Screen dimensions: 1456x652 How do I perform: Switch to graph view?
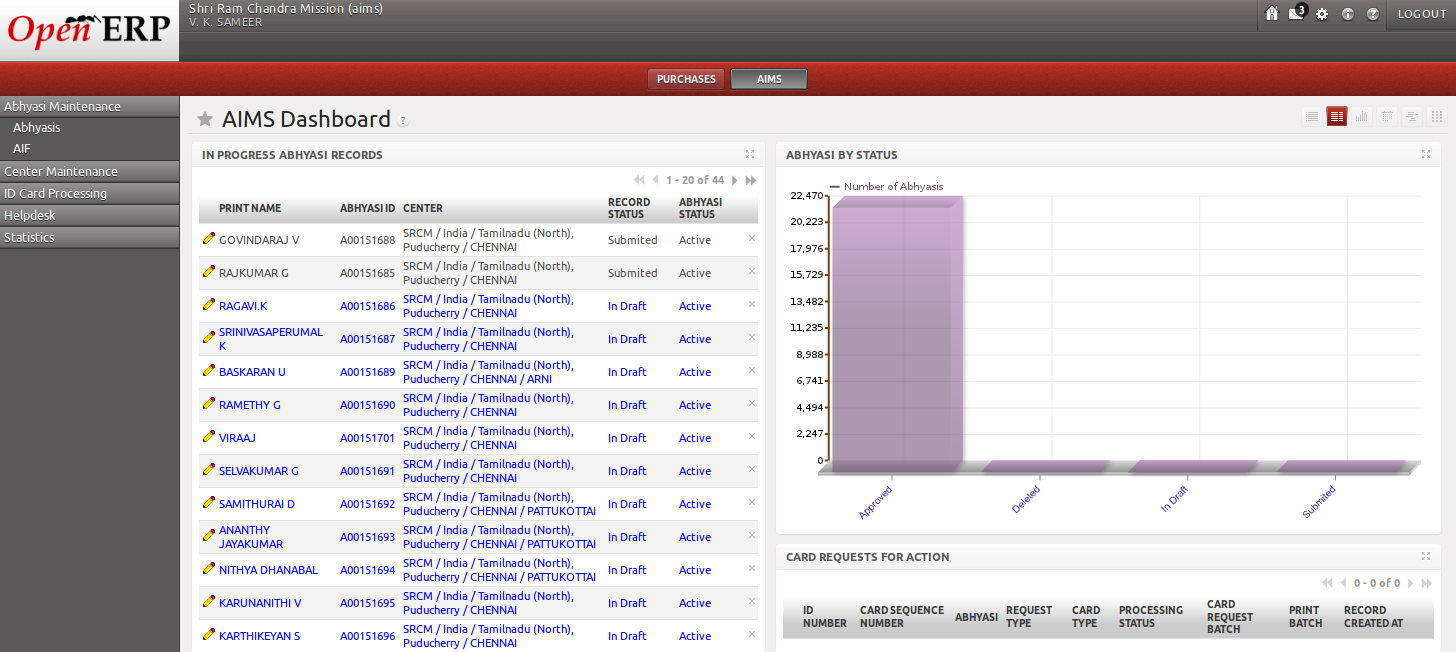tap(1362, 117)
